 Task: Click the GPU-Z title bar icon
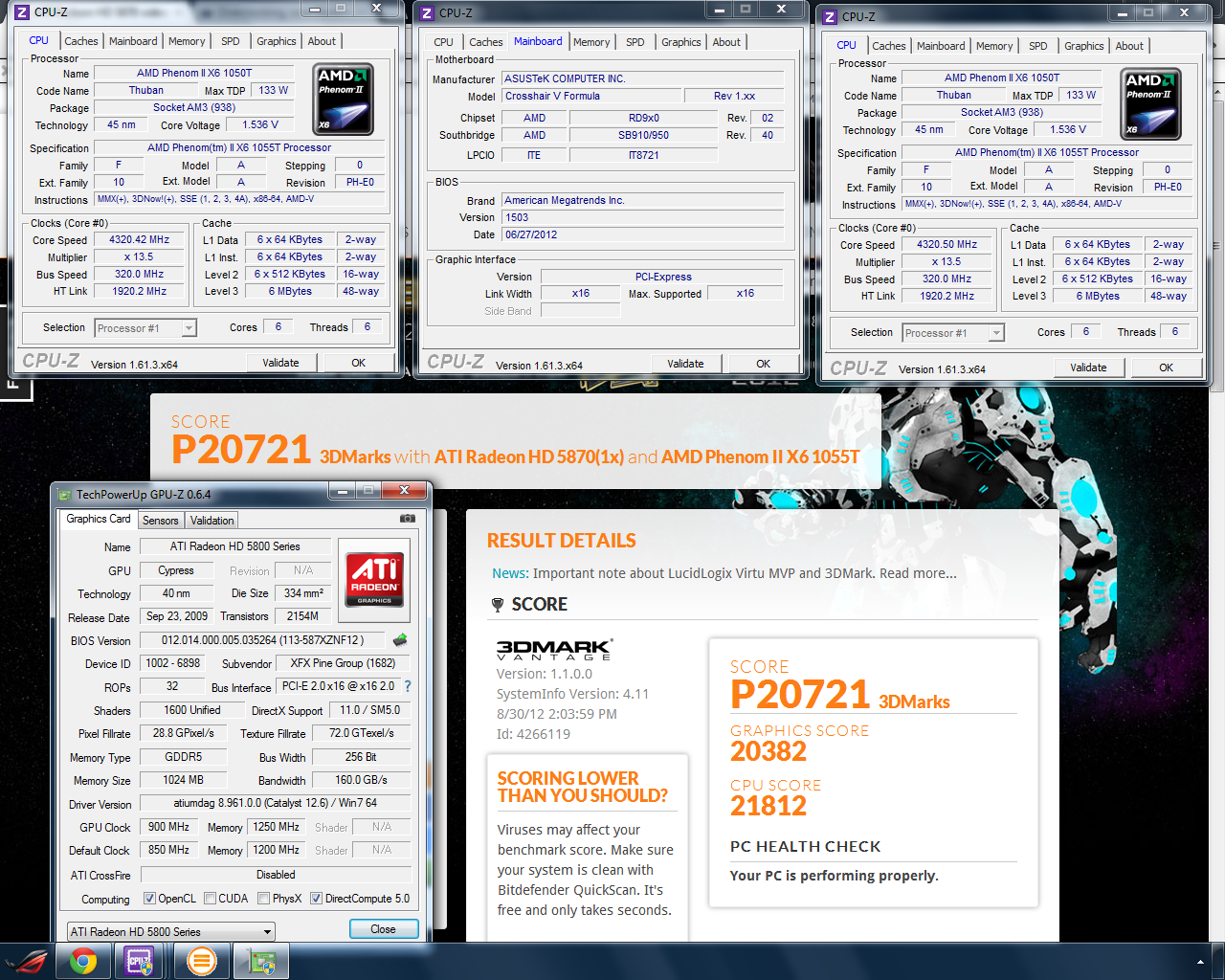(64, 495)
